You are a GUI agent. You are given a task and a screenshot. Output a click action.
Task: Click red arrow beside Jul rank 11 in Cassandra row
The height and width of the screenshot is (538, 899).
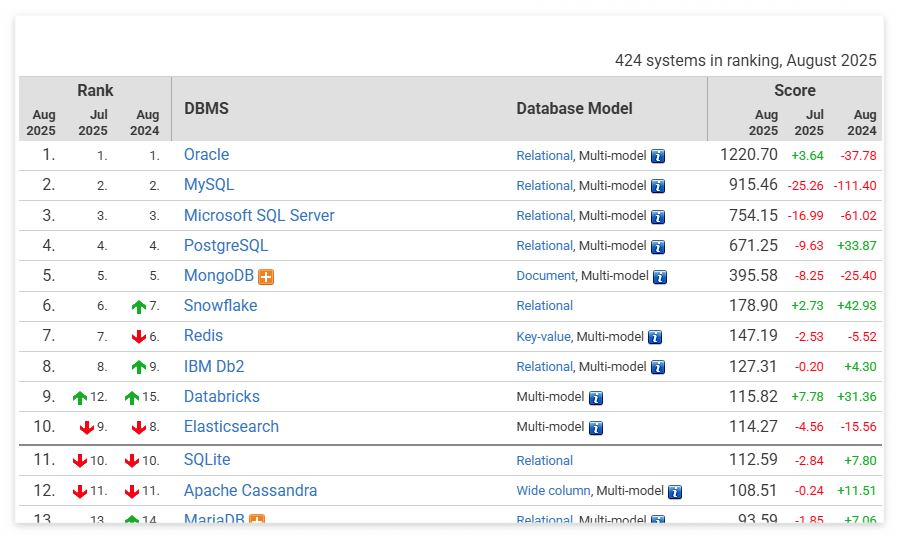pos(80,492)
